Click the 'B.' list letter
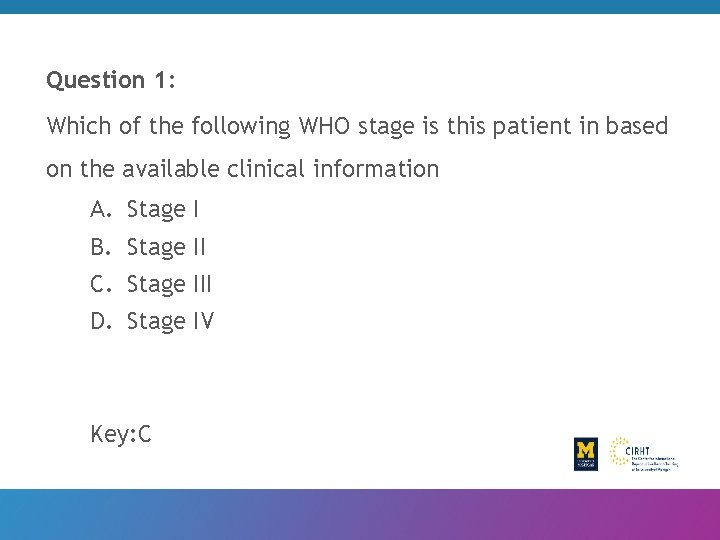This screenshot has height=540, width=720. pos(99,247)
